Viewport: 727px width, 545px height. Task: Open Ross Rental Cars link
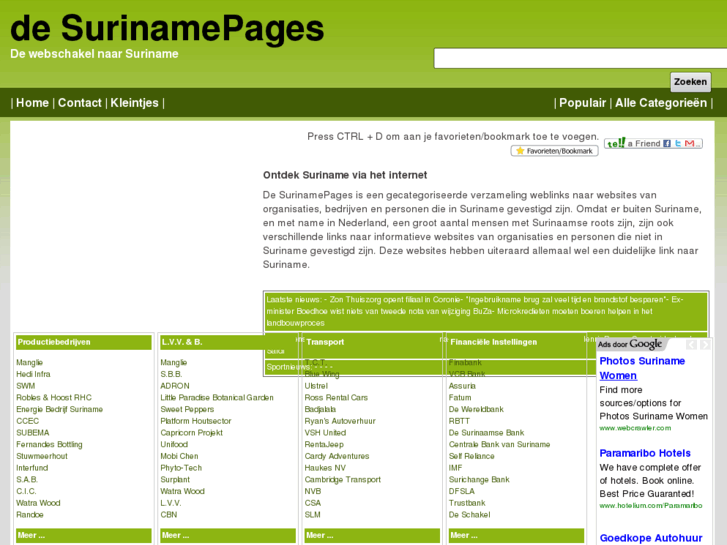coord(336,398)
